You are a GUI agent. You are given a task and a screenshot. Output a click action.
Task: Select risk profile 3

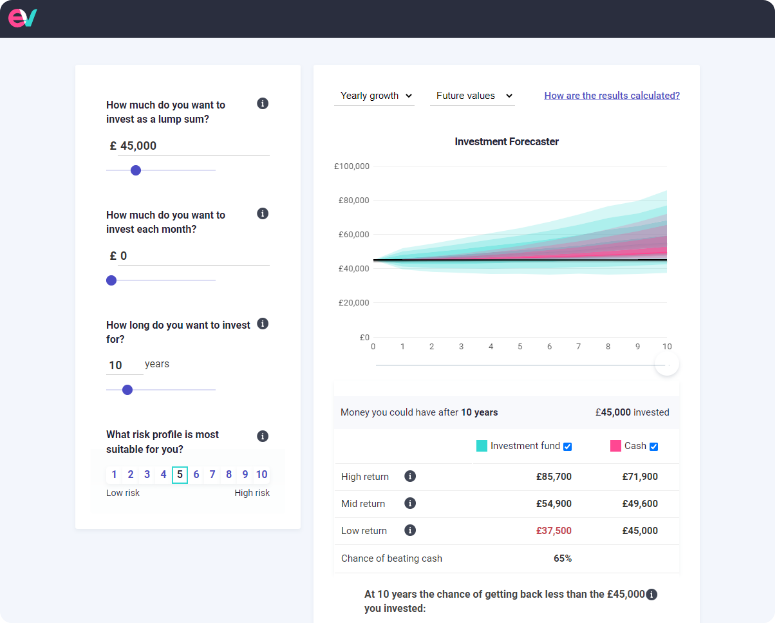coord(147,475)
